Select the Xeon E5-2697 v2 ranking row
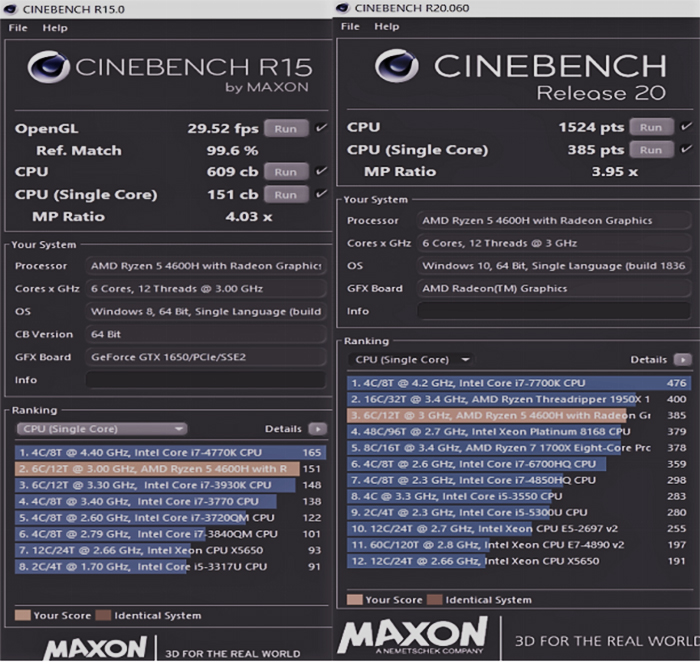Viewport: 700px width, 662px height. pos(519,529)
